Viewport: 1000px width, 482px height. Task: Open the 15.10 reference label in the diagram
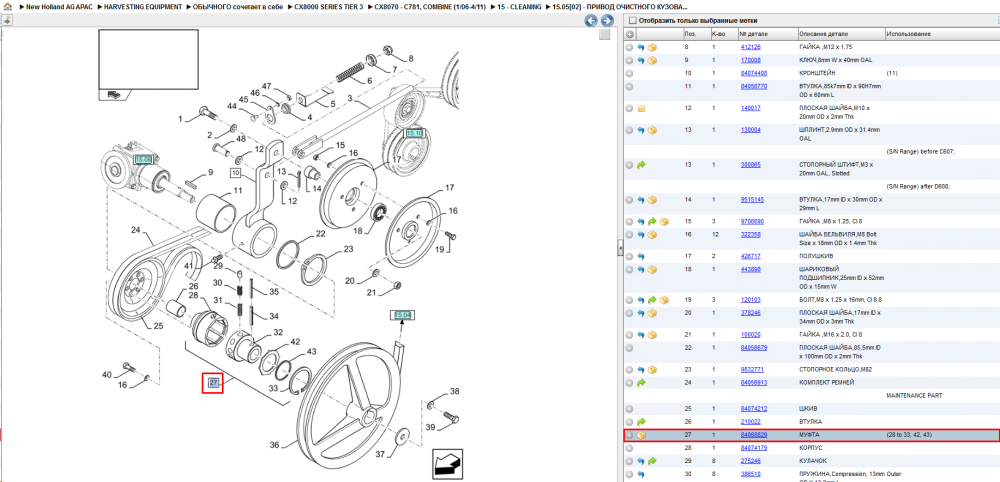coord(415,133)
